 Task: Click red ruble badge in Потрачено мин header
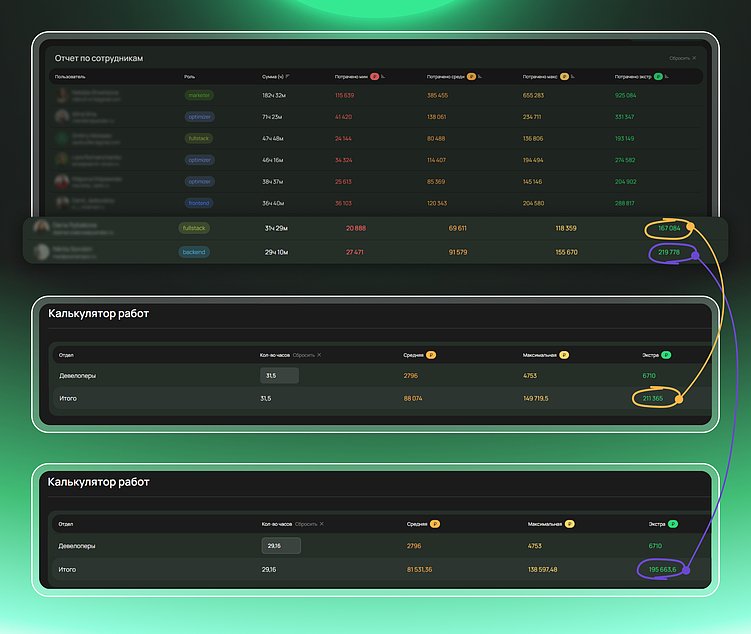[374, 77]
